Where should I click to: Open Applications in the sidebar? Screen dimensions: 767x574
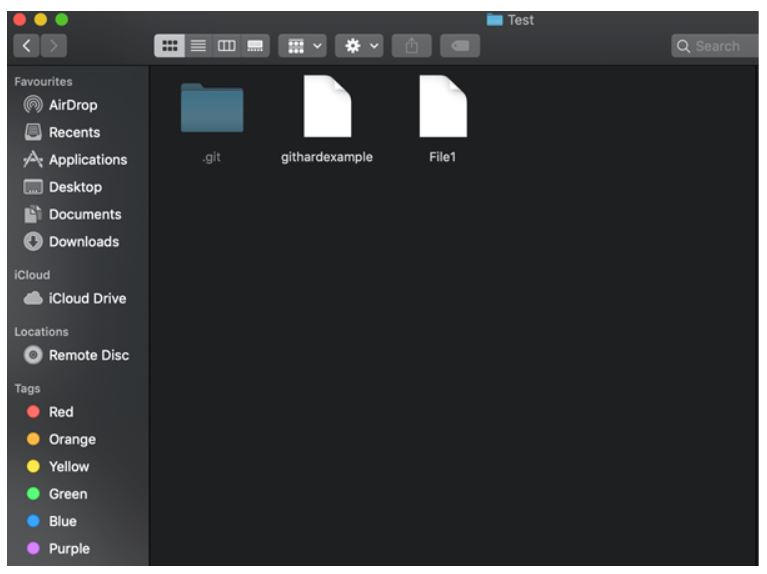click(75, 160)
